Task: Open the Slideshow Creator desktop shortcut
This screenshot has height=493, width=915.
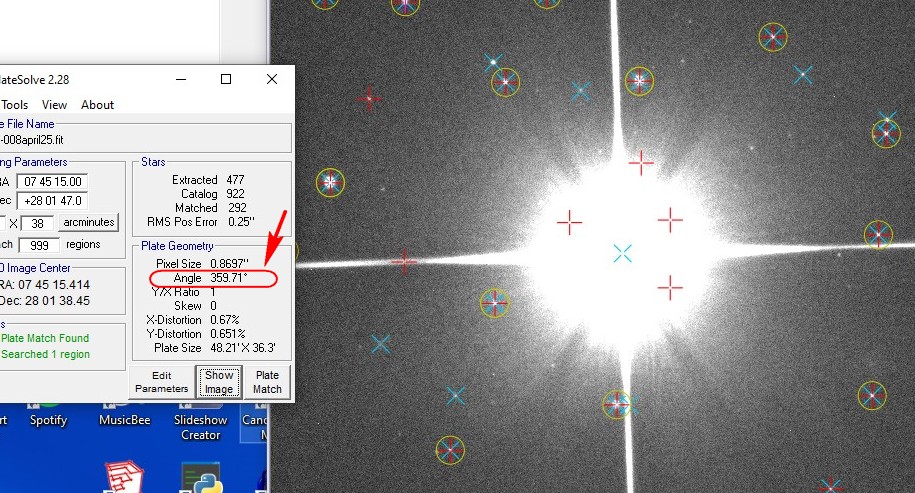Action: 200,427
